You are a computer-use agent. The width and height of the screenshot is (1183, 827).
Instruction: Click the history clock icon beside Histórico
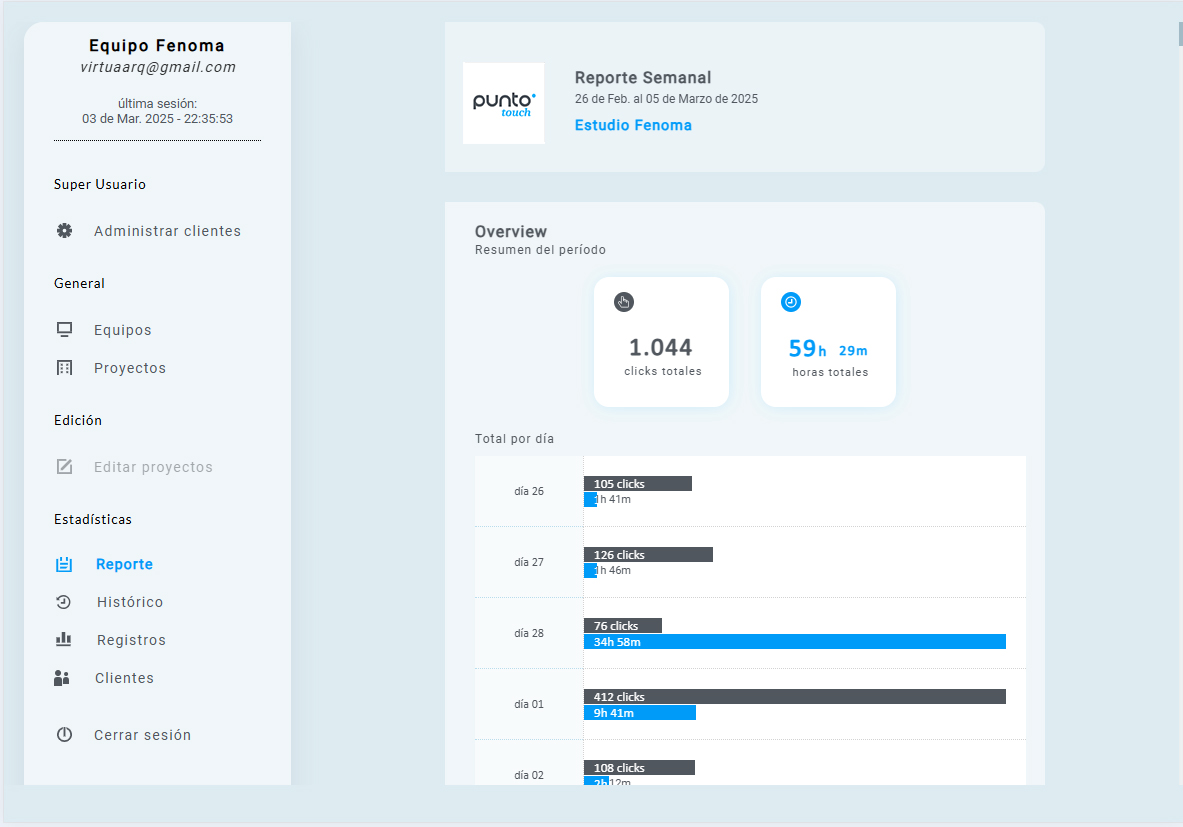click(x=64, y=602)
